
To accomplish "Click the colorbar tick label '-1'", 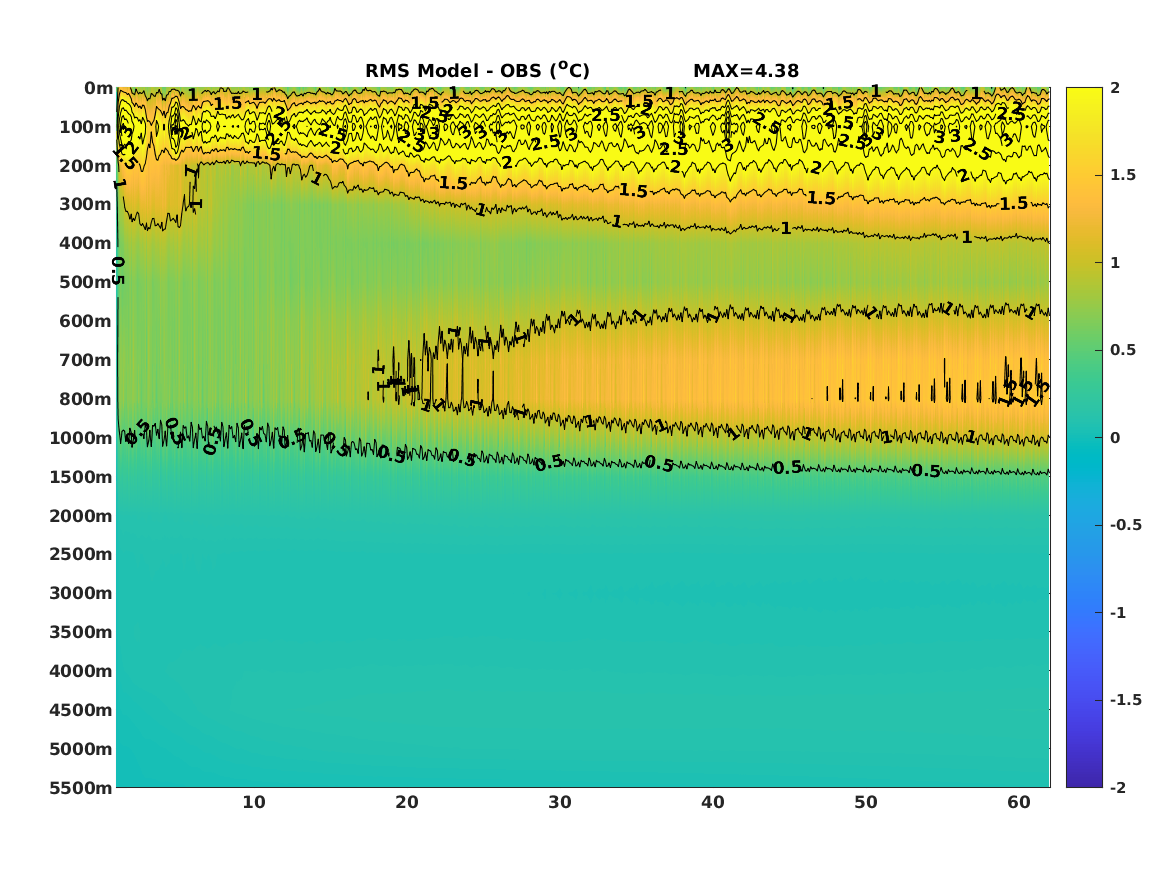I will (x=1118, y=613).
